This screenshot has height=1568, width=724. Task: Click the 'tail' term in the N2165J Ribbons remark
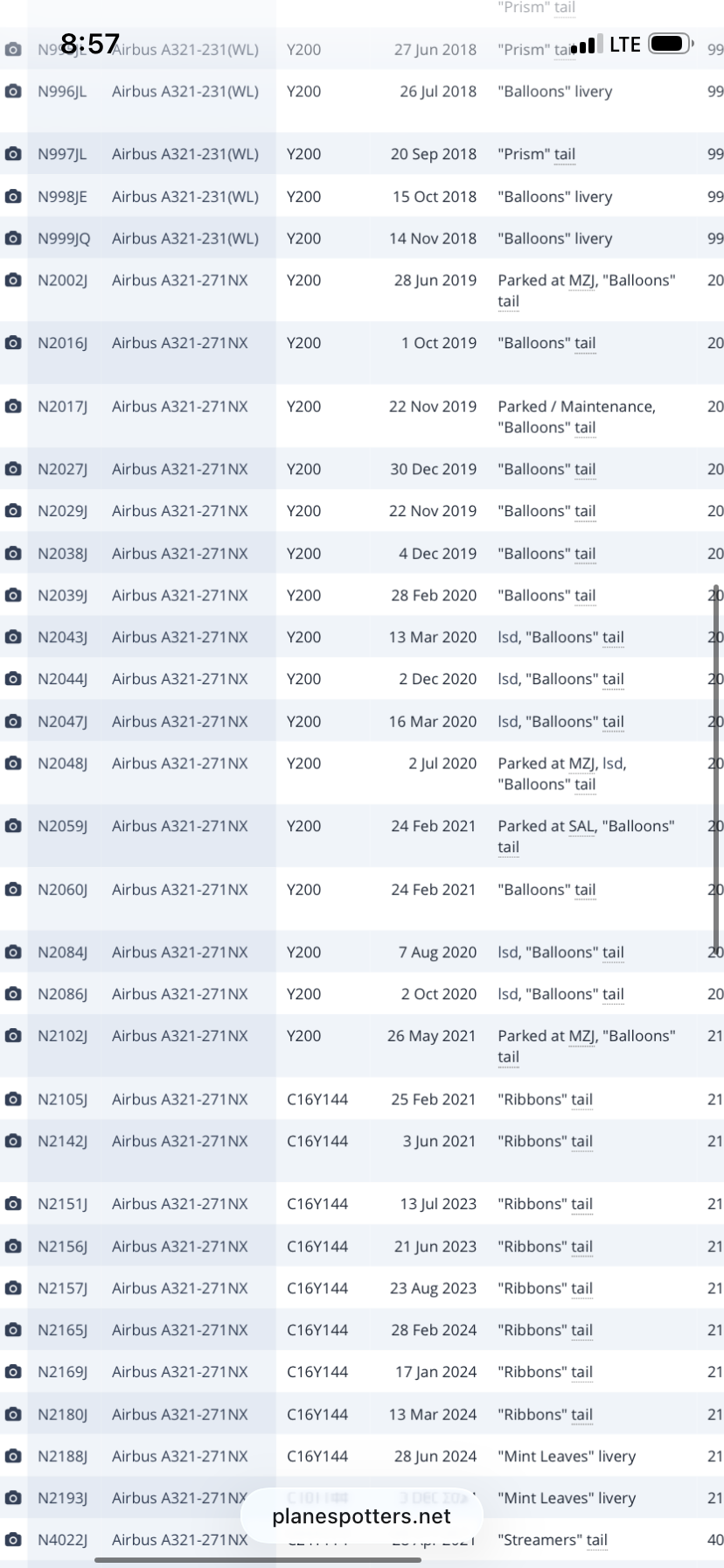coord(581,1330)
